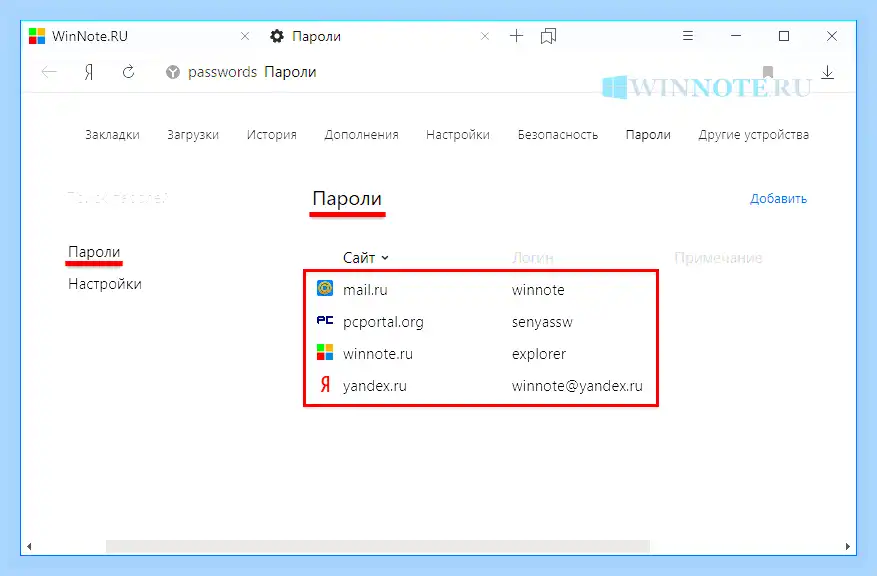Click the Примечание column header
This screenshot has width=877, height=576.
[x=718, y=258]
